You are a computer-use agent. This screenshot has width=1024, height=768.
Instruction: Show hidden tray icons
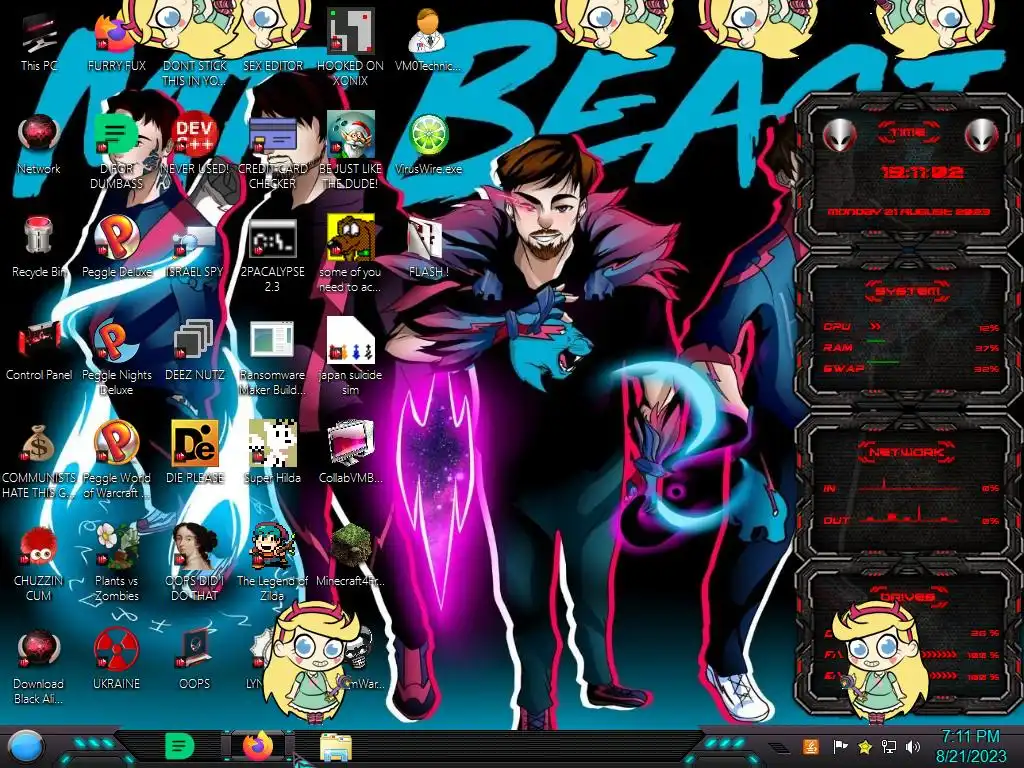(x=778, y=748)
